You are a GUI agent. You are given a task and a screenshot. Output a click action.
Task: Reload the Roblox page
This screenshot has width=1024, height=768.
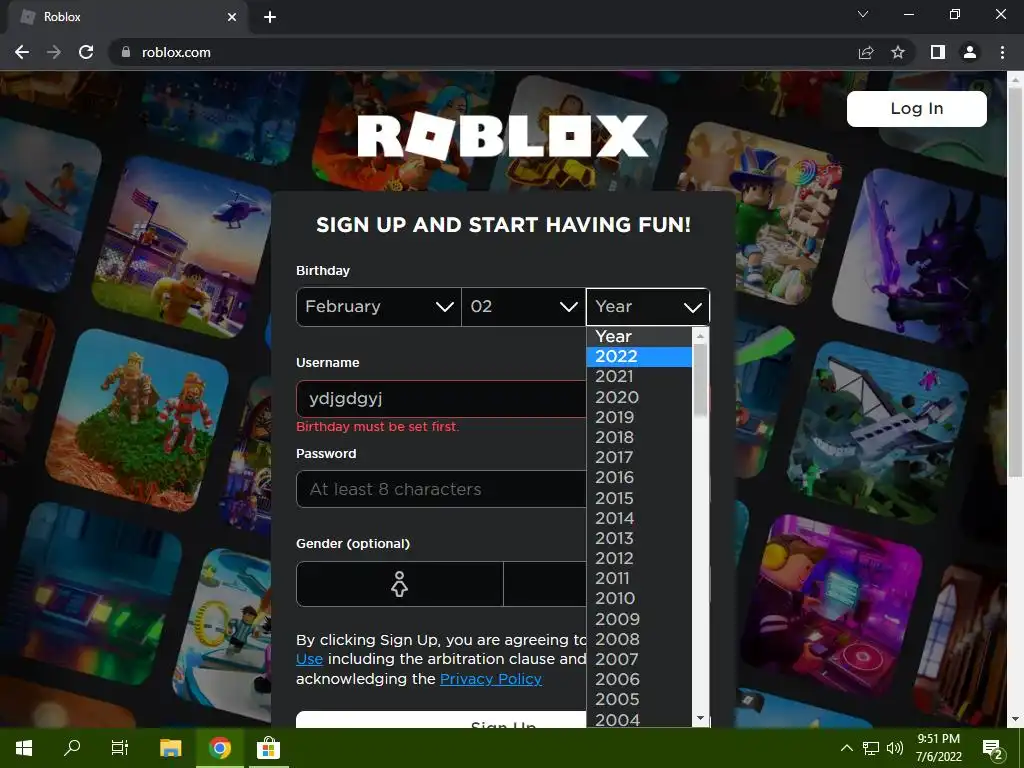tap(86, 52)
